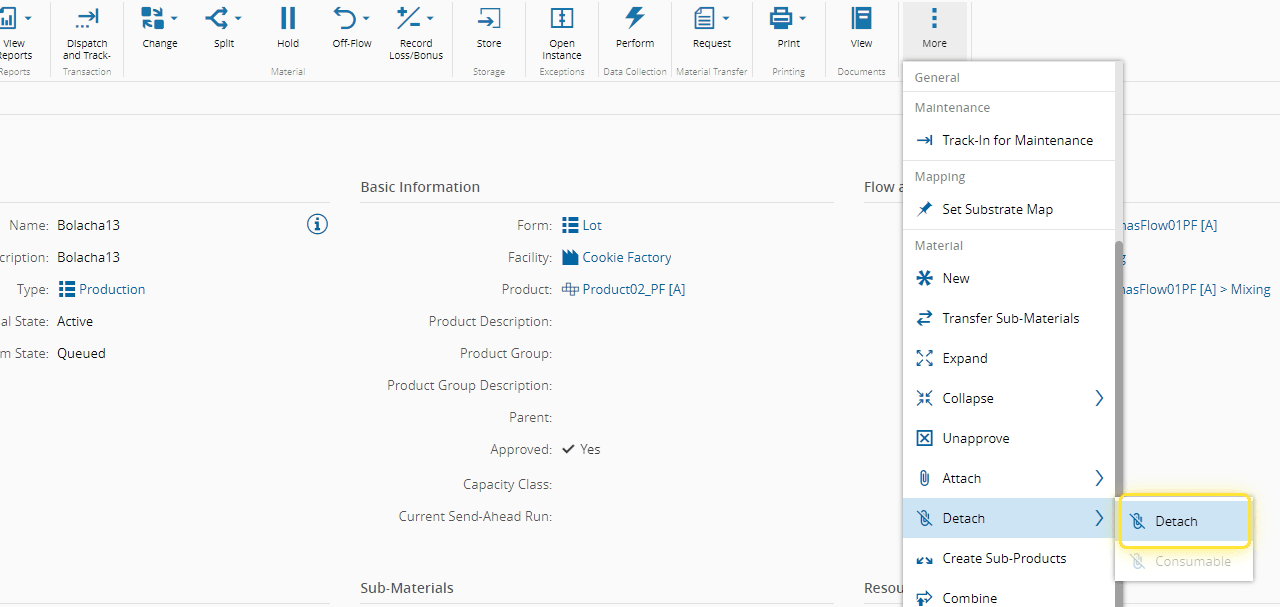Expand the Split dropdown in toolbar
This screenshot has height=607, width=1280.
(237, 18)
